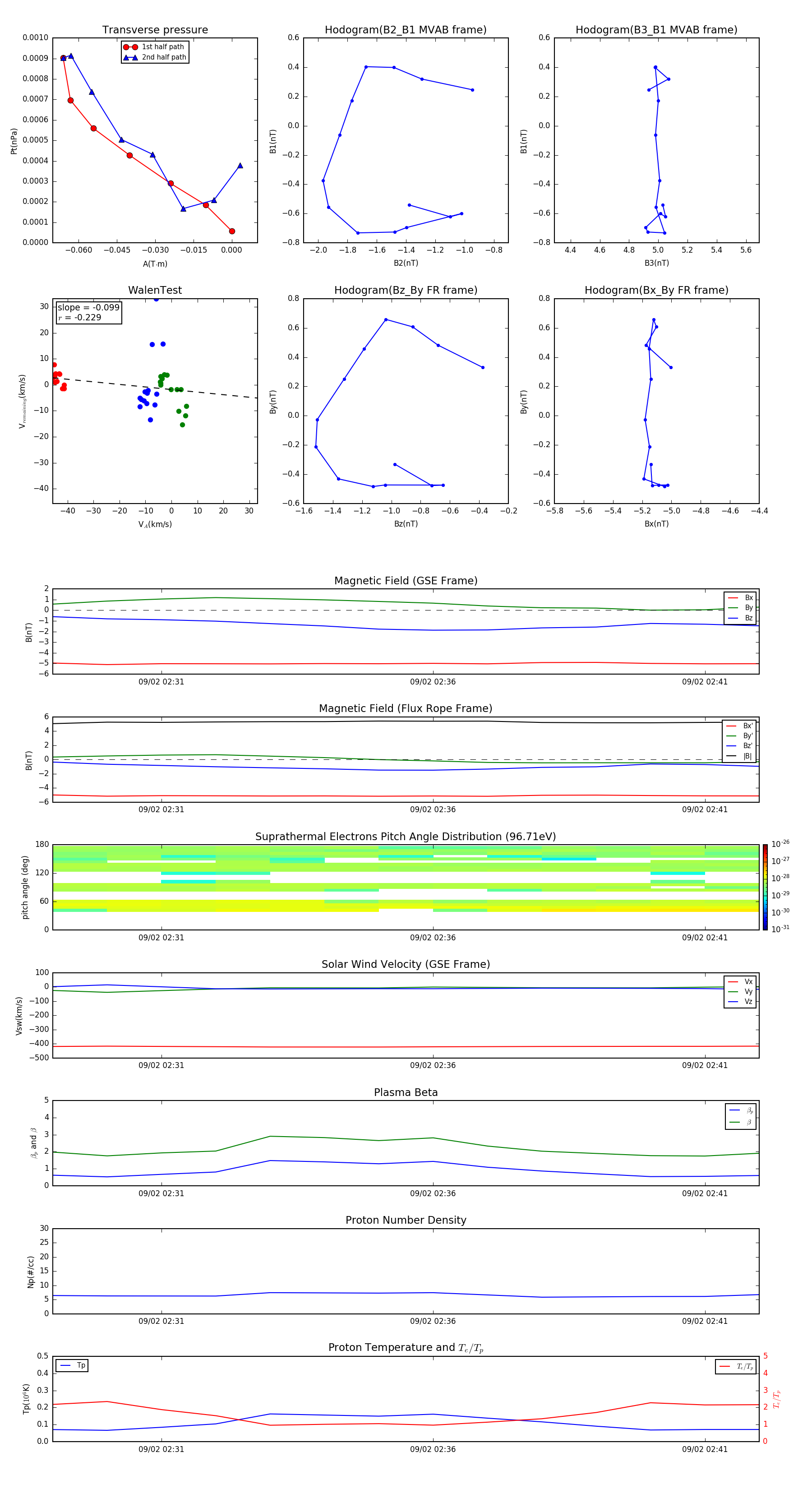This screenshot has height=1489, width=812.
Task: Click 'Magnetic Field (Flux Rope Frame)' title
Action: tap(406, 709)
